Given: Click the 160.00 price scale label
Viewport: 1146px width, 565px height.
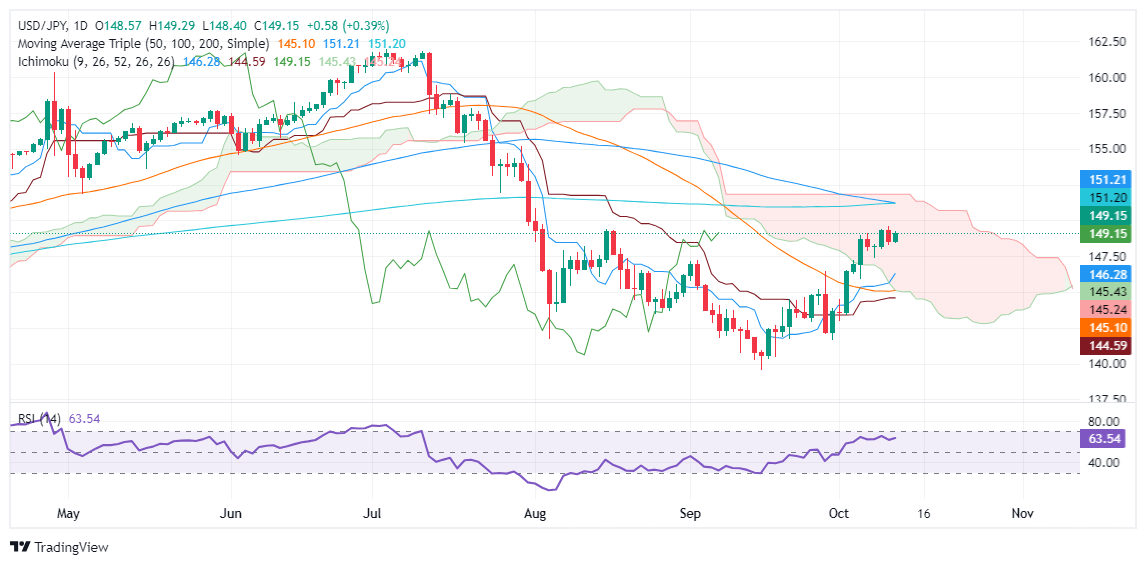Looking at the screenshot, I should coord(1105,77).
